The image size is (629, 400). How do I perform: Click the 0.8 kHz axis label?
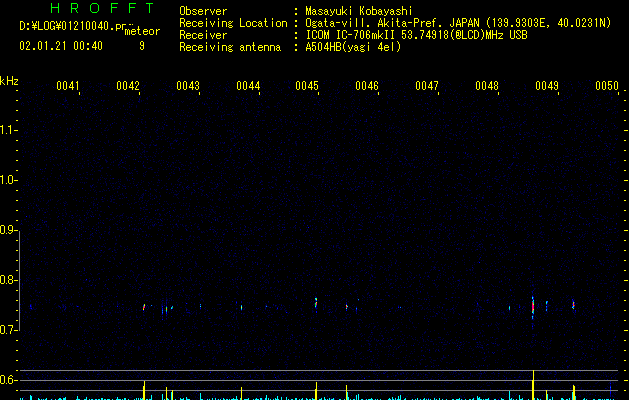[x=8, y=280]
